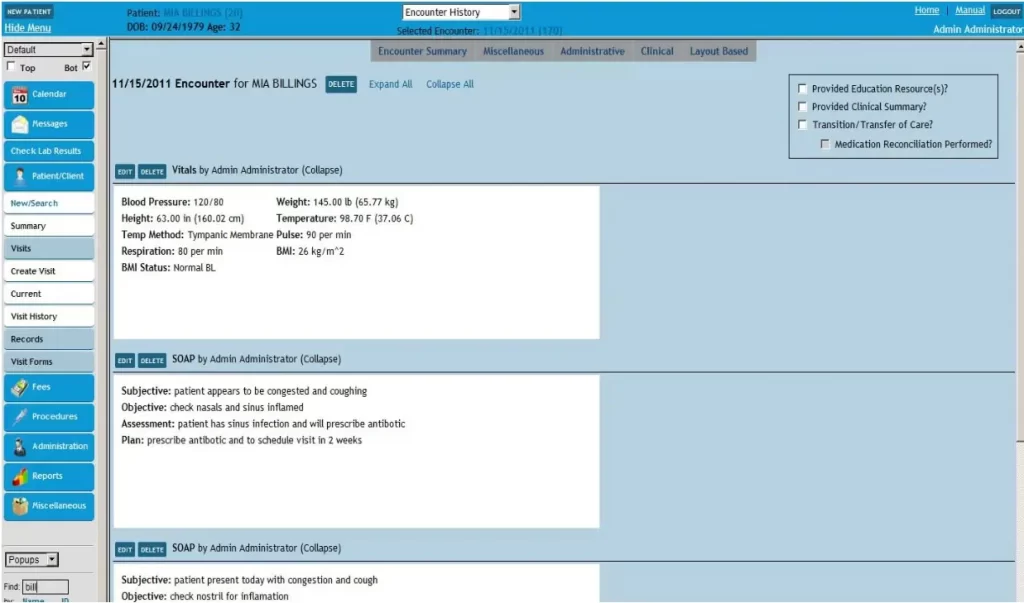Enable Transition/Transfer of Care
Viewport: 1024px width, 603px height.
802,124
